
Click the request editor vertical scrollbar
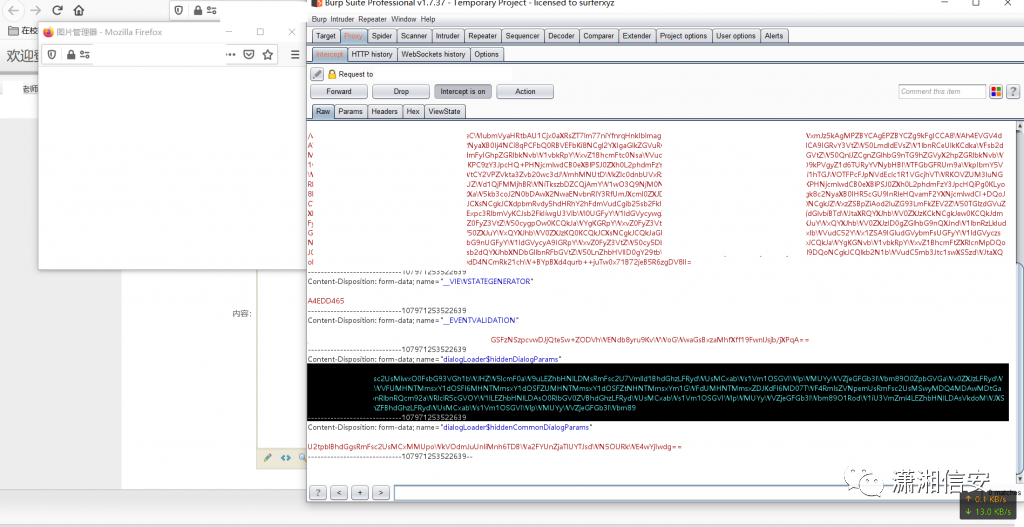[1019, 300]
